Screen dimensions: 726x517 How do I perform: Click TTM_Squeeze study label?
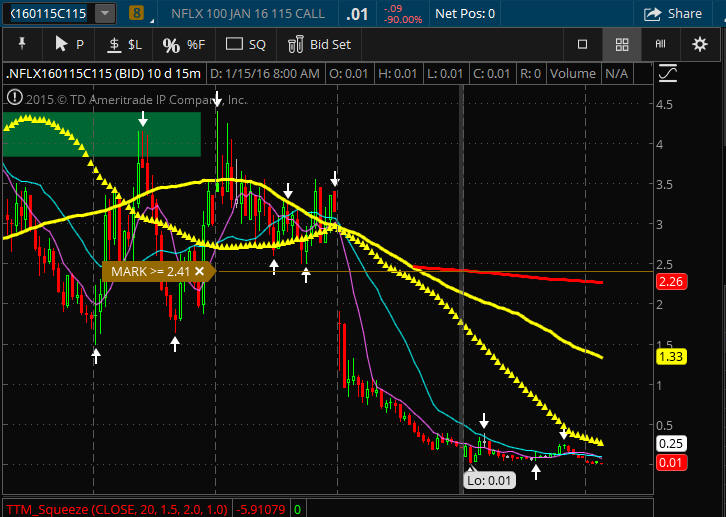click(114, 508)
